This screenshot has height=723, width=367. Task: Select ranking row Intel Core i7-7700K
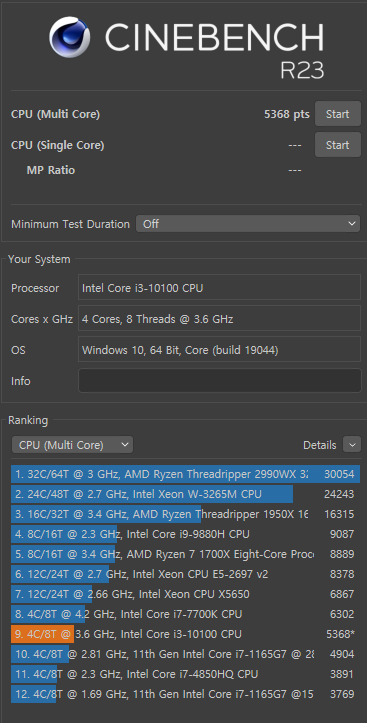pyautogui.click(x=185, y=614)
